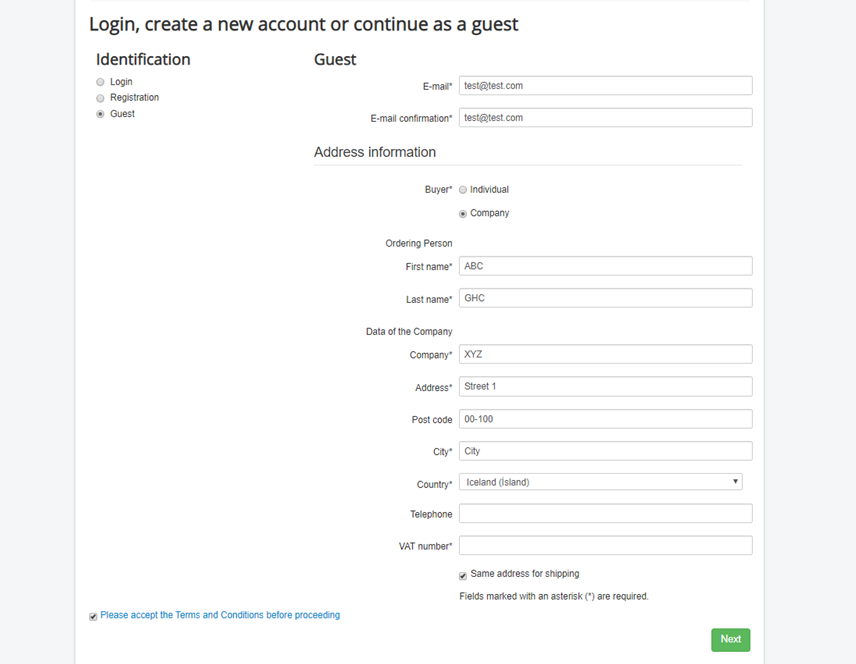
Task: Toggle Same address for shipping checkbox
Action: click(x=463, y=575)
